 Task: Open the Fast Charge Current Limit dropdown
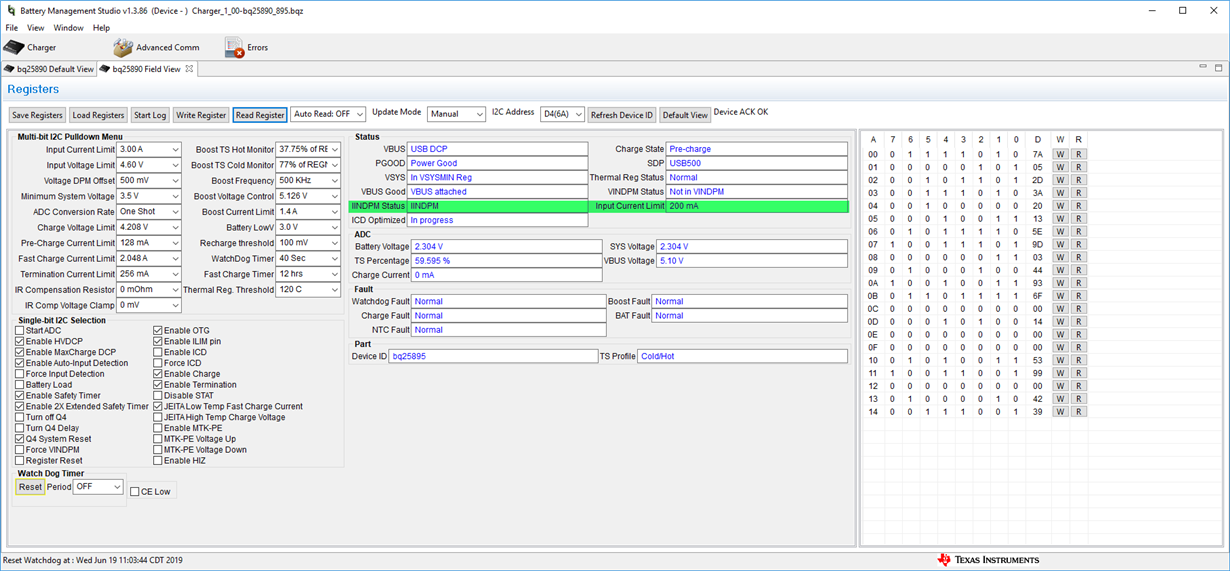click(149, 258)
